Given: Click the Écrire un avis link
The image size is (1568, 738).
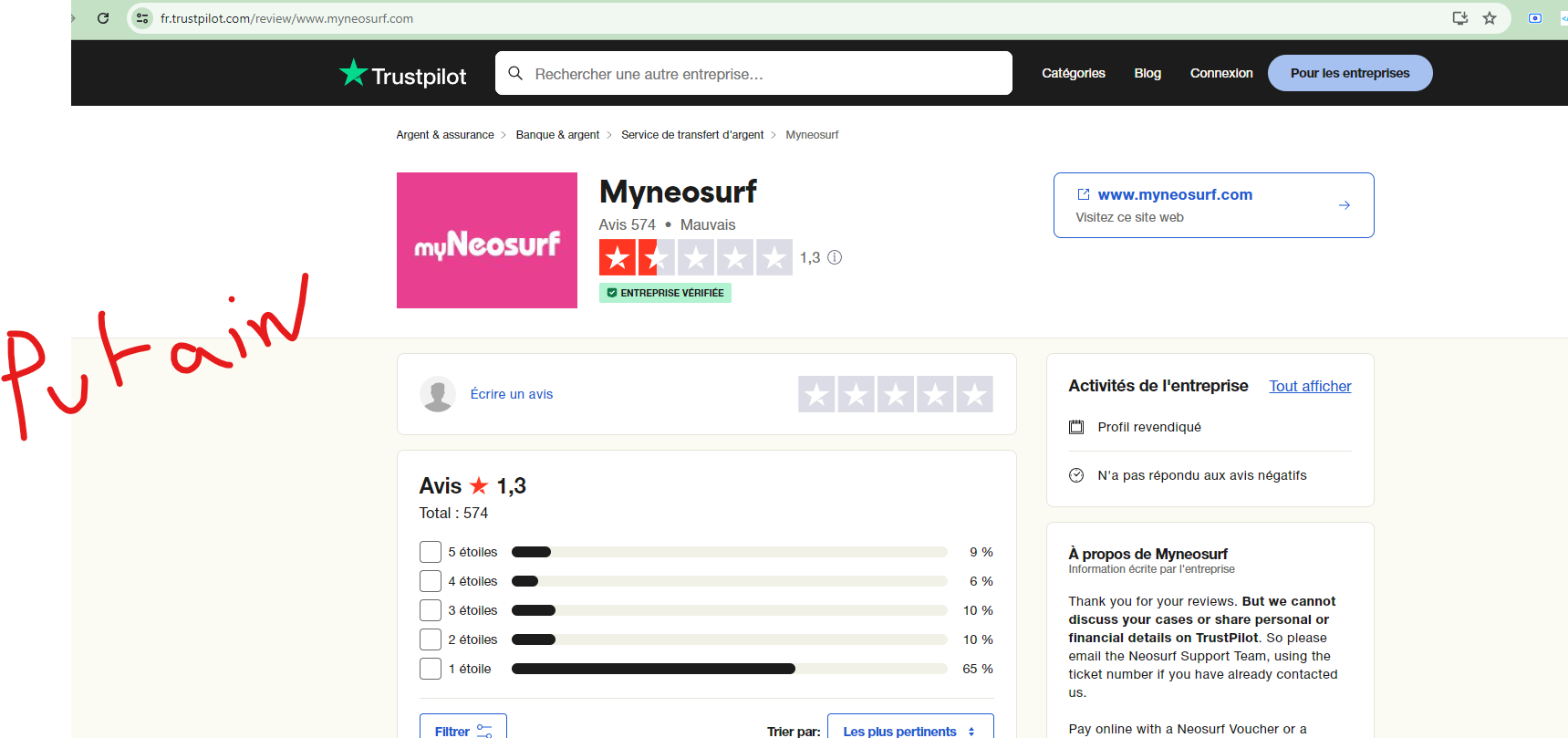Looking at the screenshot, I should tap(512, 394).
